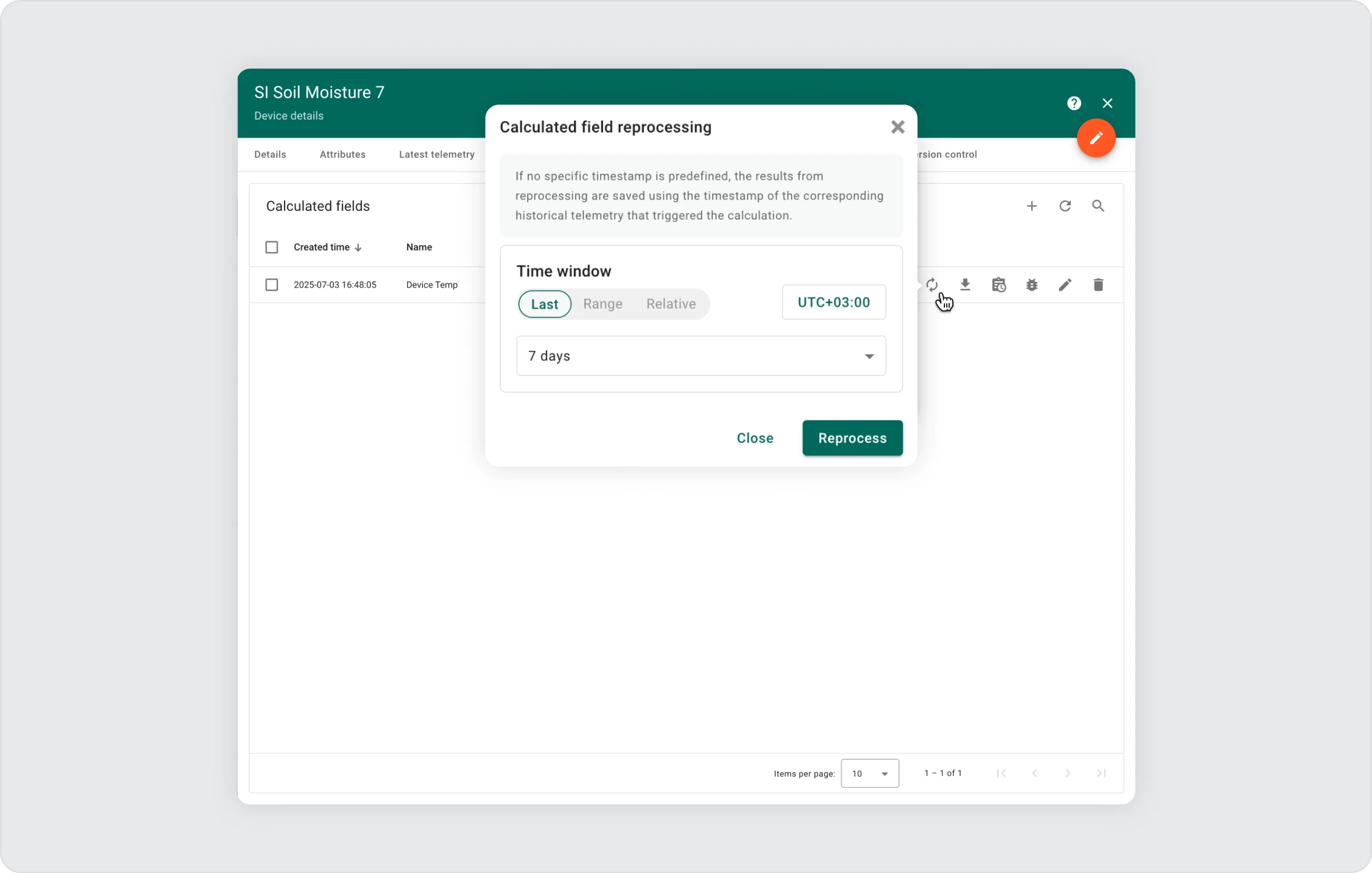Screen dimensions: 1372x873
Task: Delete the Device Temp calculated field
Action: tap(1098, 285)
